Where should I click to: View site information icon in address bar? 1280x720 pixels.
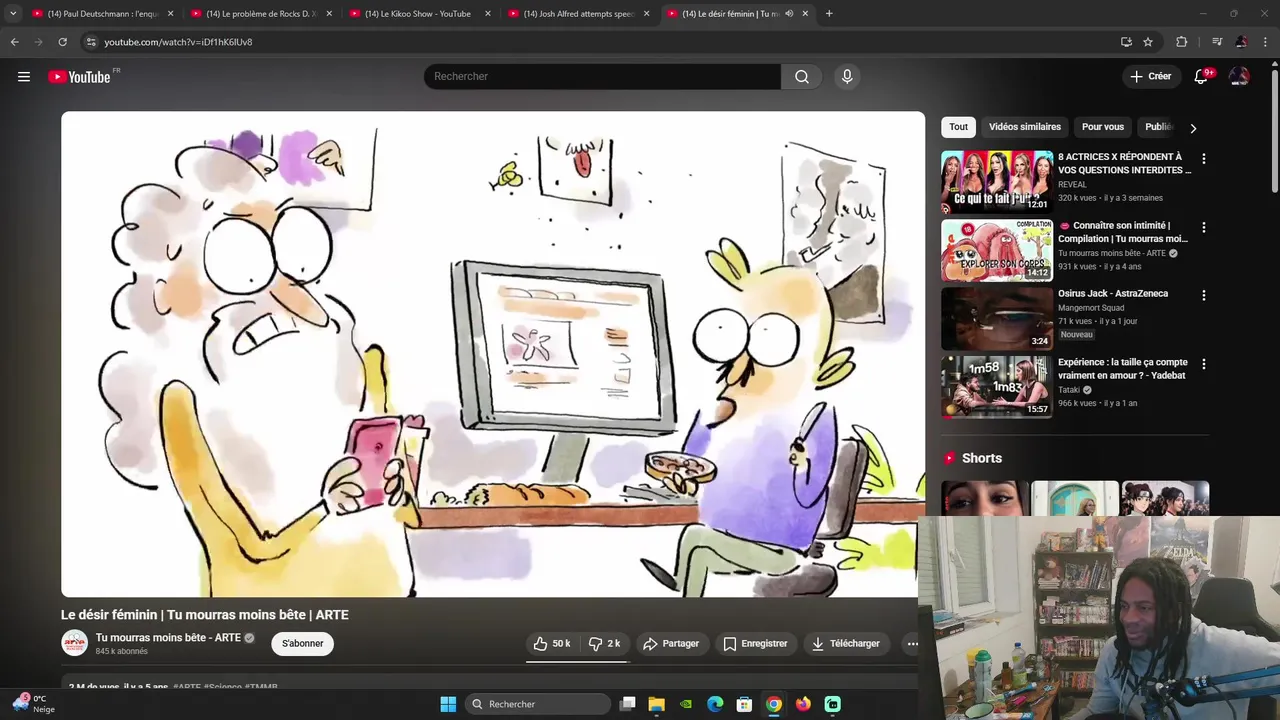91,42
